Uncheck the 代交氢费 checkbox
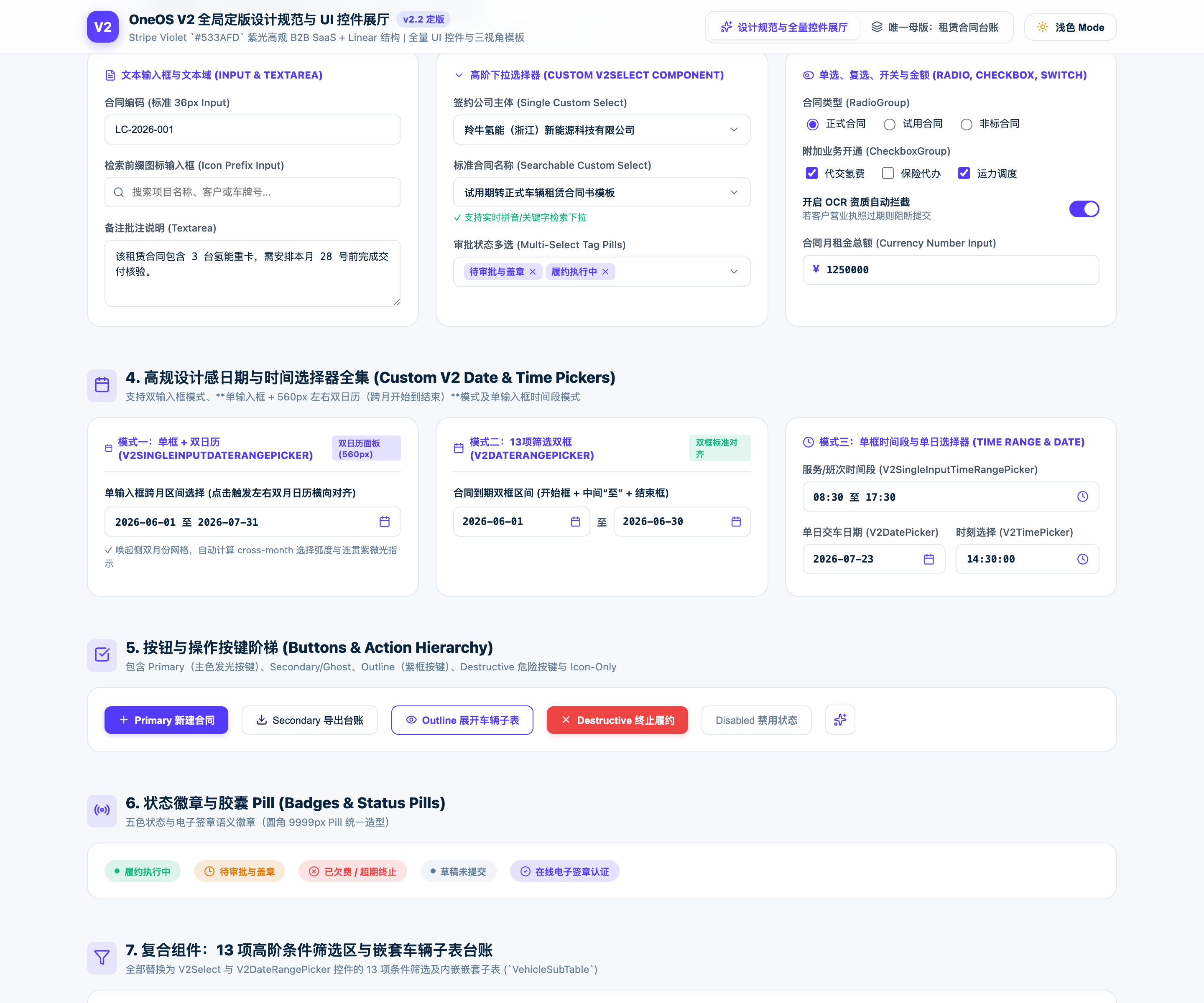Image resolution: width=1204 pixels, height=1003 pixels. click(x=812, y=173)
